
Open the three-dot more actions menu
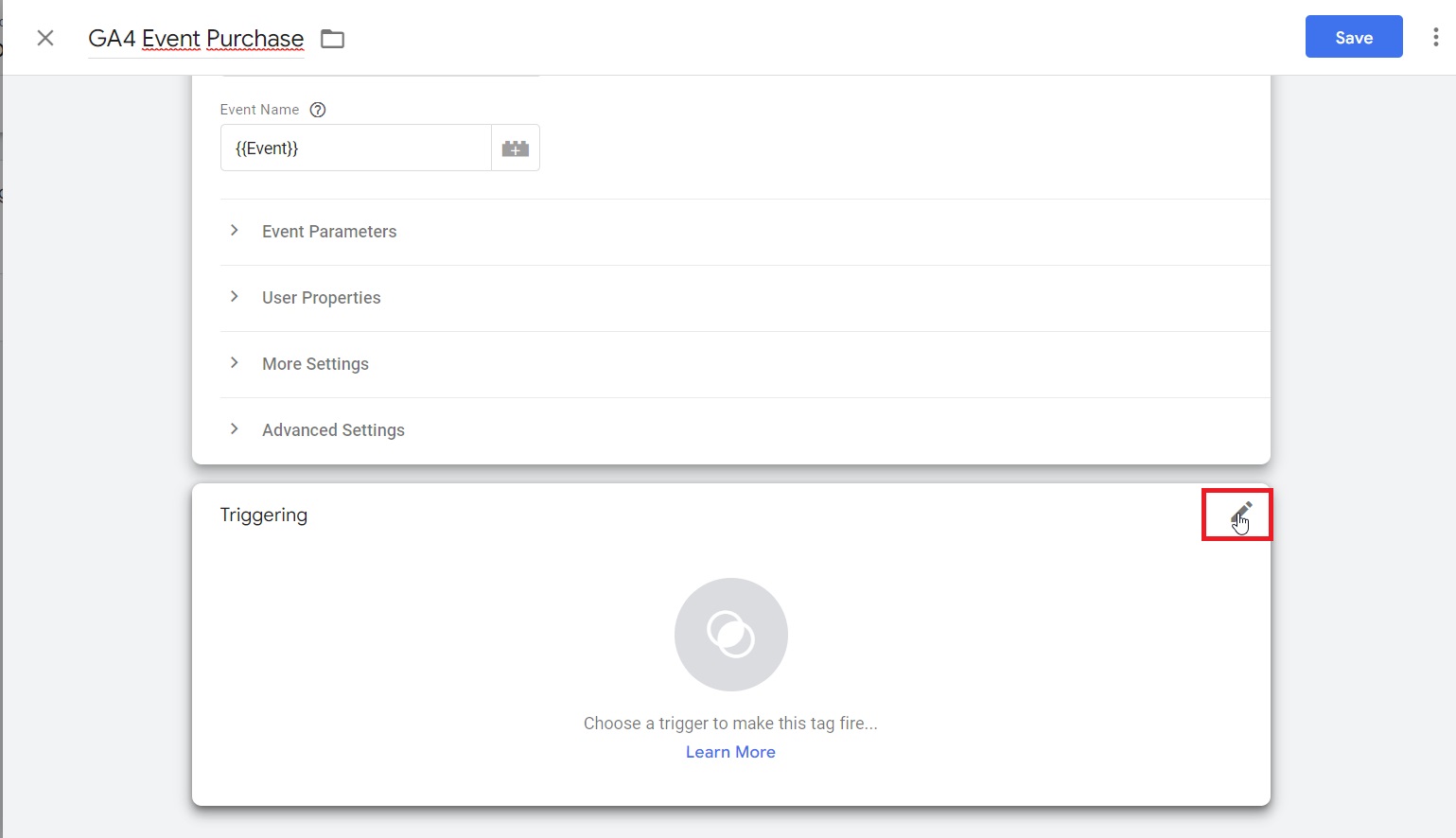pyautogui.click(x=1435, y=37)
